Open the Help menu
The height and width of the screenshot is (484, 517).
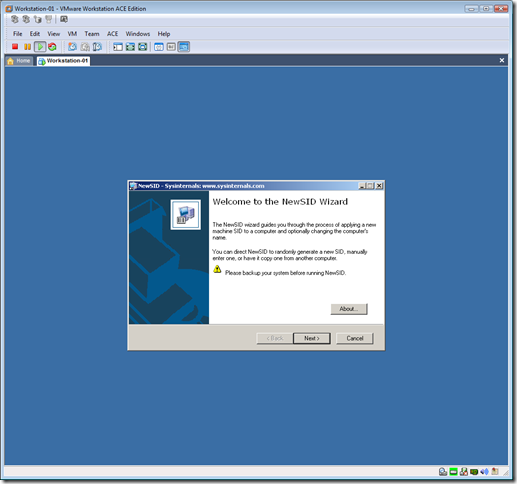[x=164, y=34]
